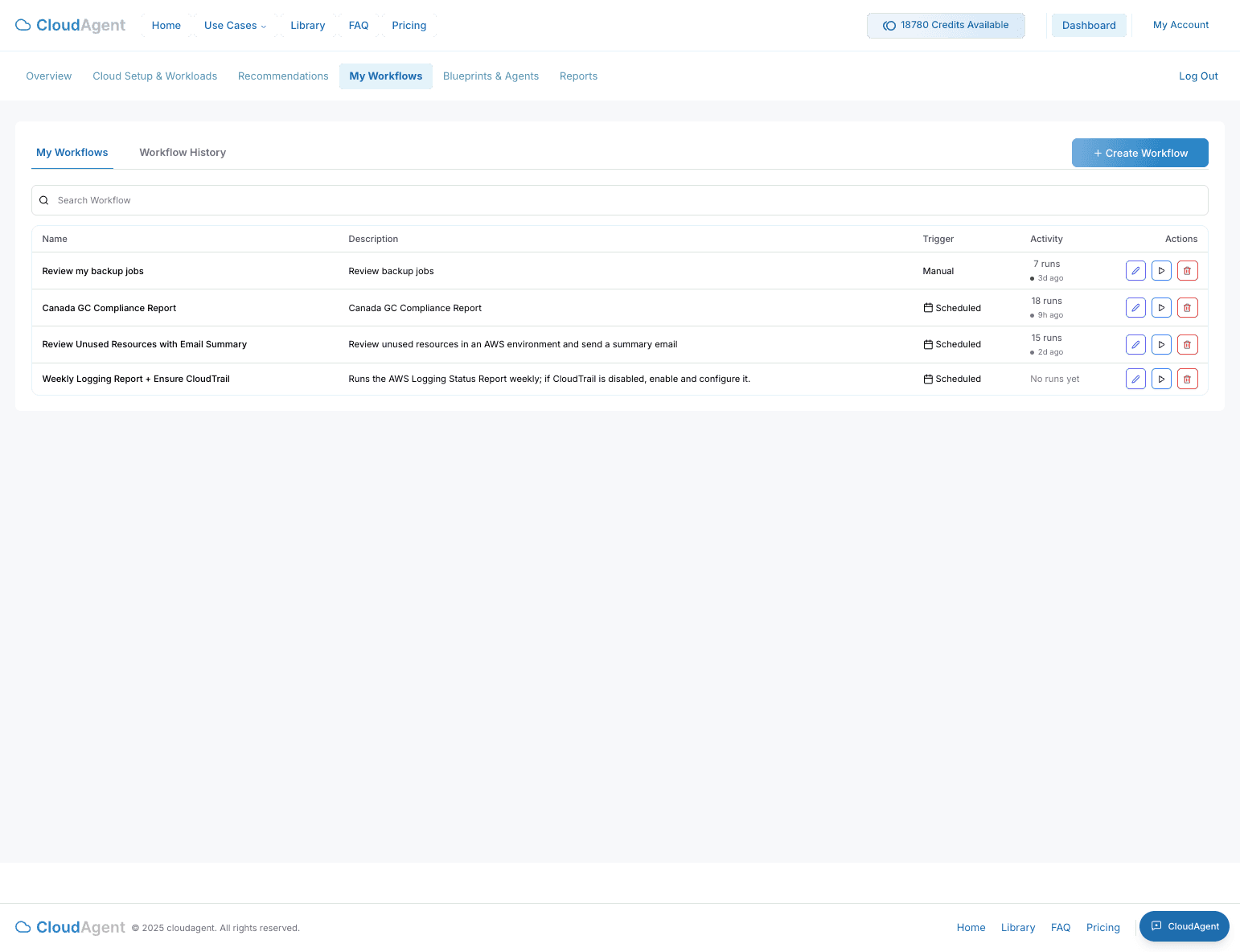
Task: Run the "Canada GC Compliance Report" workflow
Action: tap(1161, 307)
